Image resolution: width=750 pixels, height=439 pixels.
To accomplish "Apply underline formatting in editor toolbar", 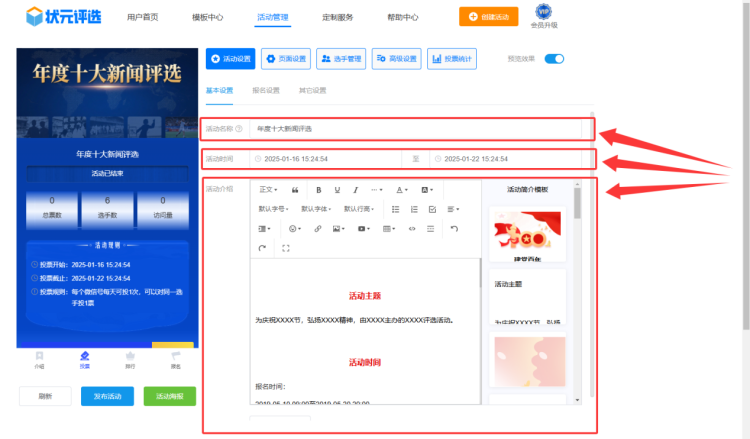I will click(x=337, y=189).
